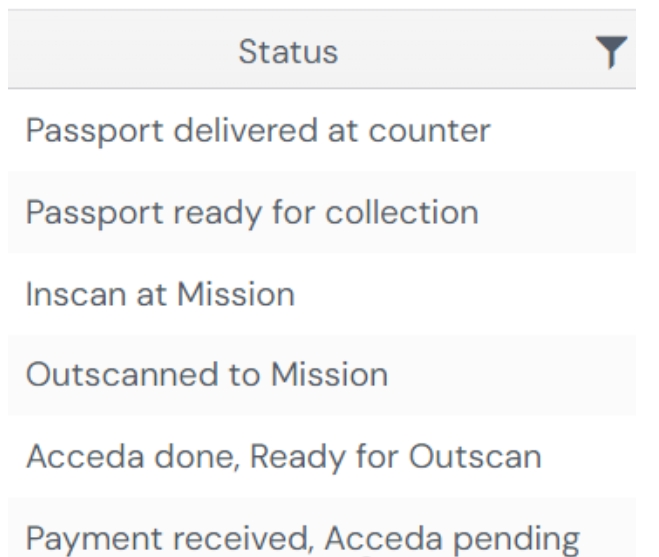Pick the Passport ready for collection cell
Viewport: 659px width, 557px height.
click(x=251, y=214)
